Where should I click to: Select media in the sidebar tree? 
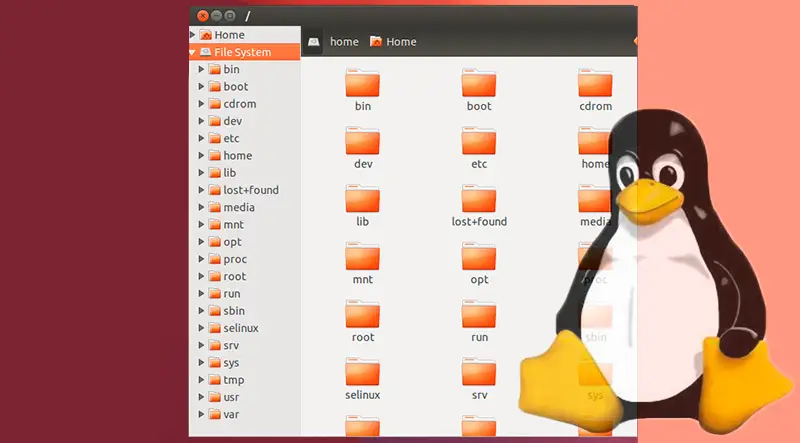click(239, 207)
